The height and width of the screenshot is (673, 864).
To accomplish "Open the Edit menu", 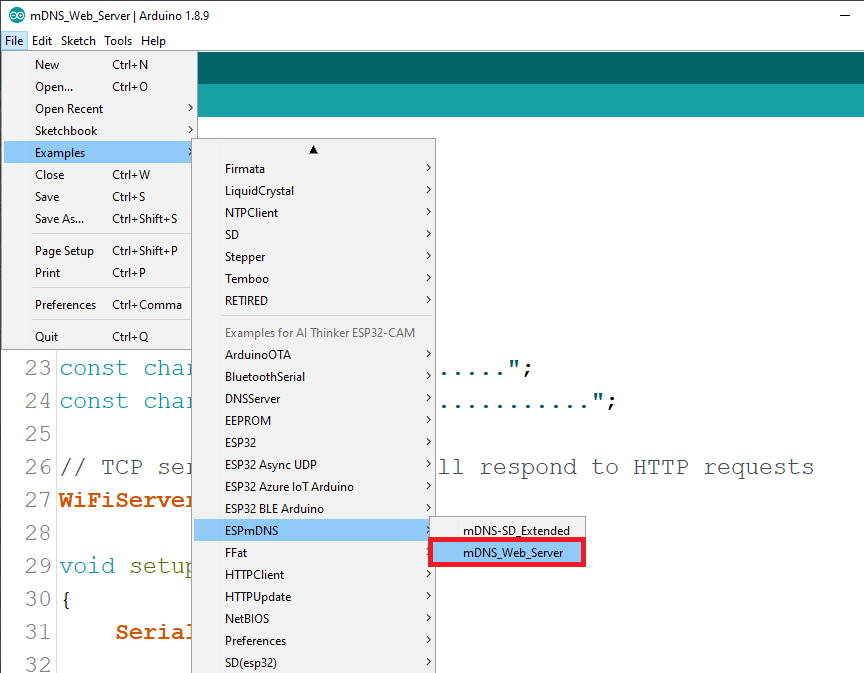I will [42, 41].
